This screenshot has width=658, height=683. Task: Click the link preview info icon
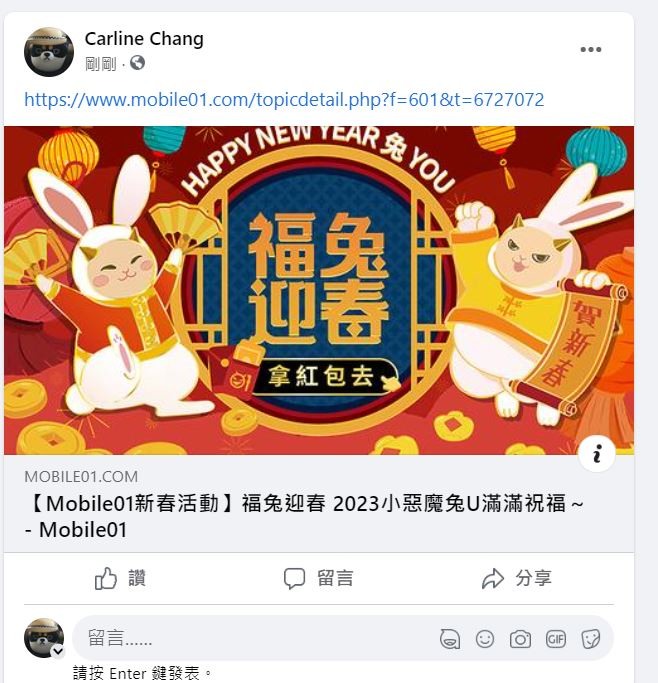pyautogui.click(x=597, y=453)
